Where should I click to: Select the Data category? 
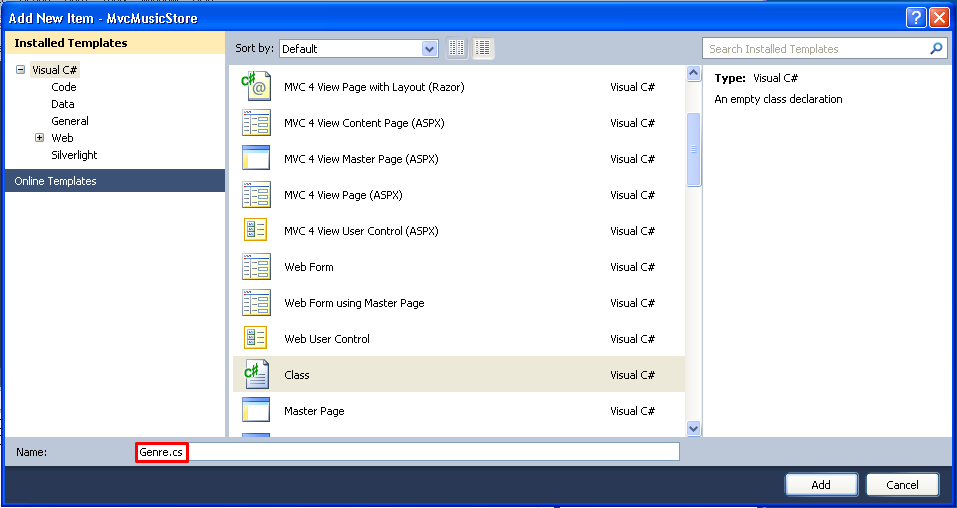tap(63, 104)
